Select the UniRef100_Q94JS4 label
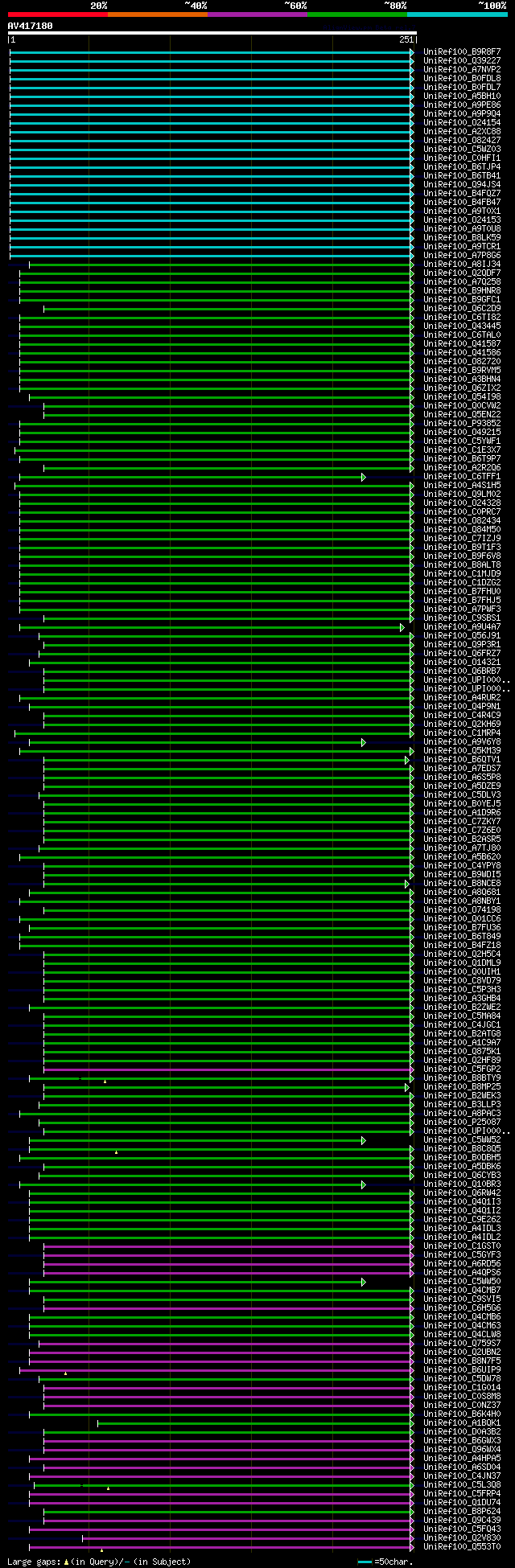The image size is (515, 1568). pos(462,184)
